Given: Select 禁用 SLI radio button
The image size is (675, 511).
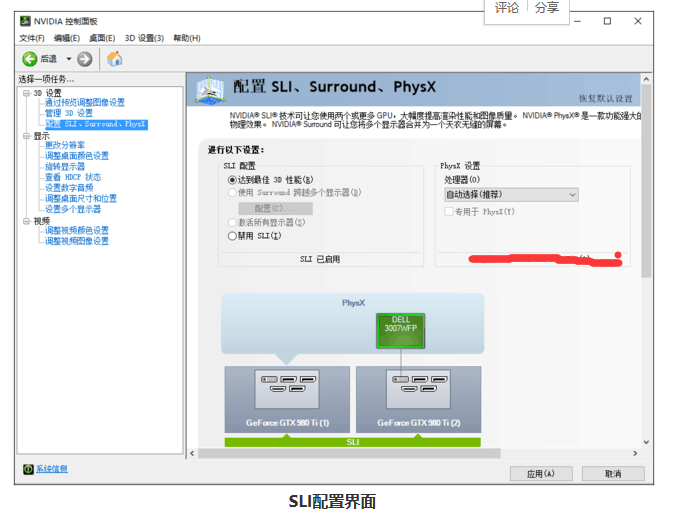Looking at the screenshot, I should (232, 236).
